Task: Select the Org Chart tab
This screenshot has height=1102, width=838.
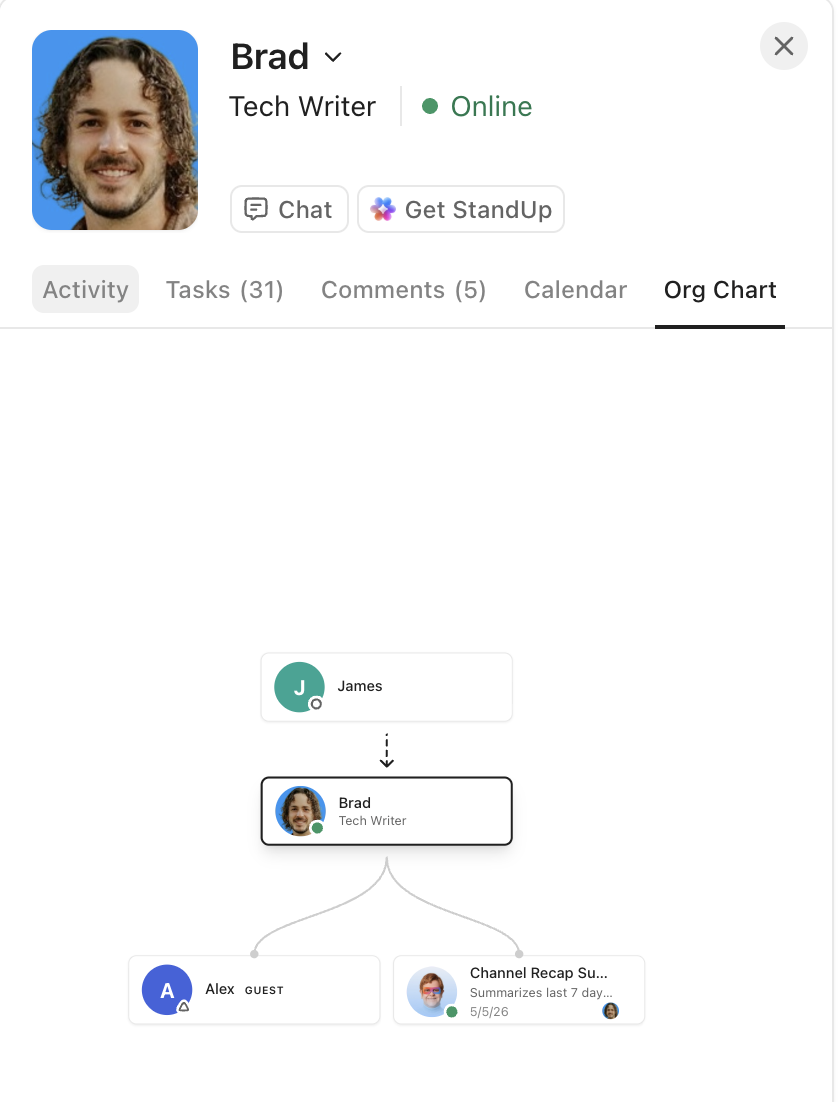Action: click(x=720, y=290)
